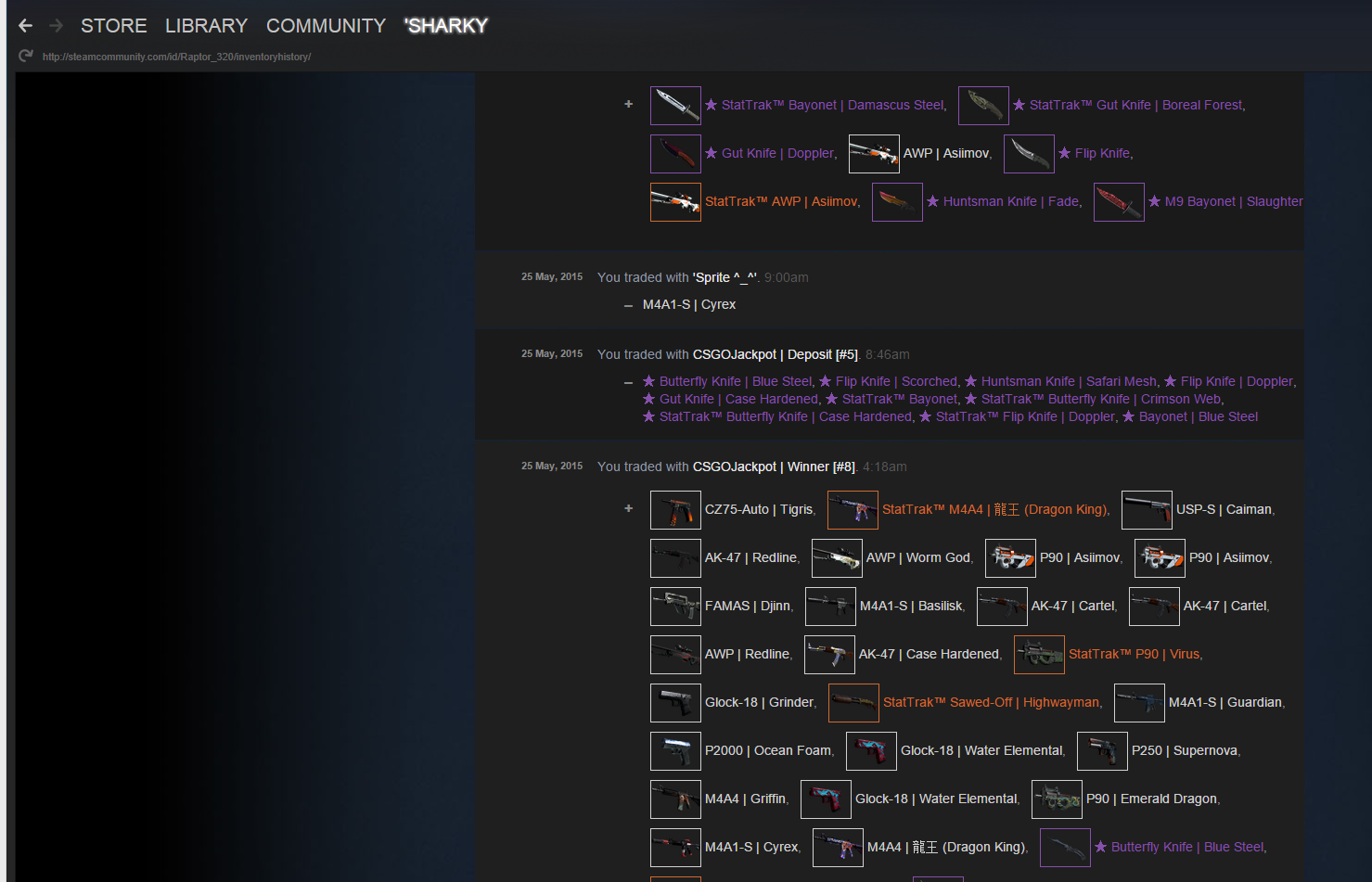This screenshot has width=1372, height=882.
Task: Open Huntsman Knife Fade item image
Action: click(x=897, y=202)
